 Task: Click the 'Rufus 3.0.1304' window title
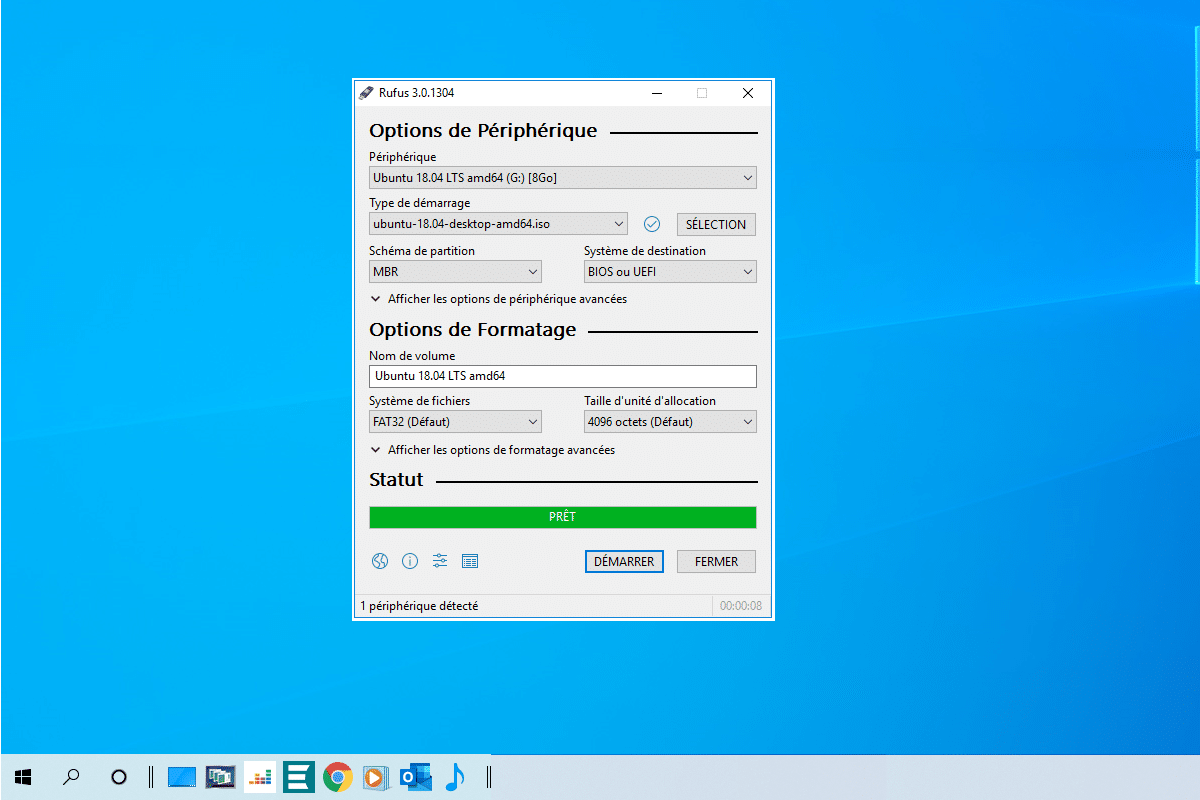click(x=417, y=93)
